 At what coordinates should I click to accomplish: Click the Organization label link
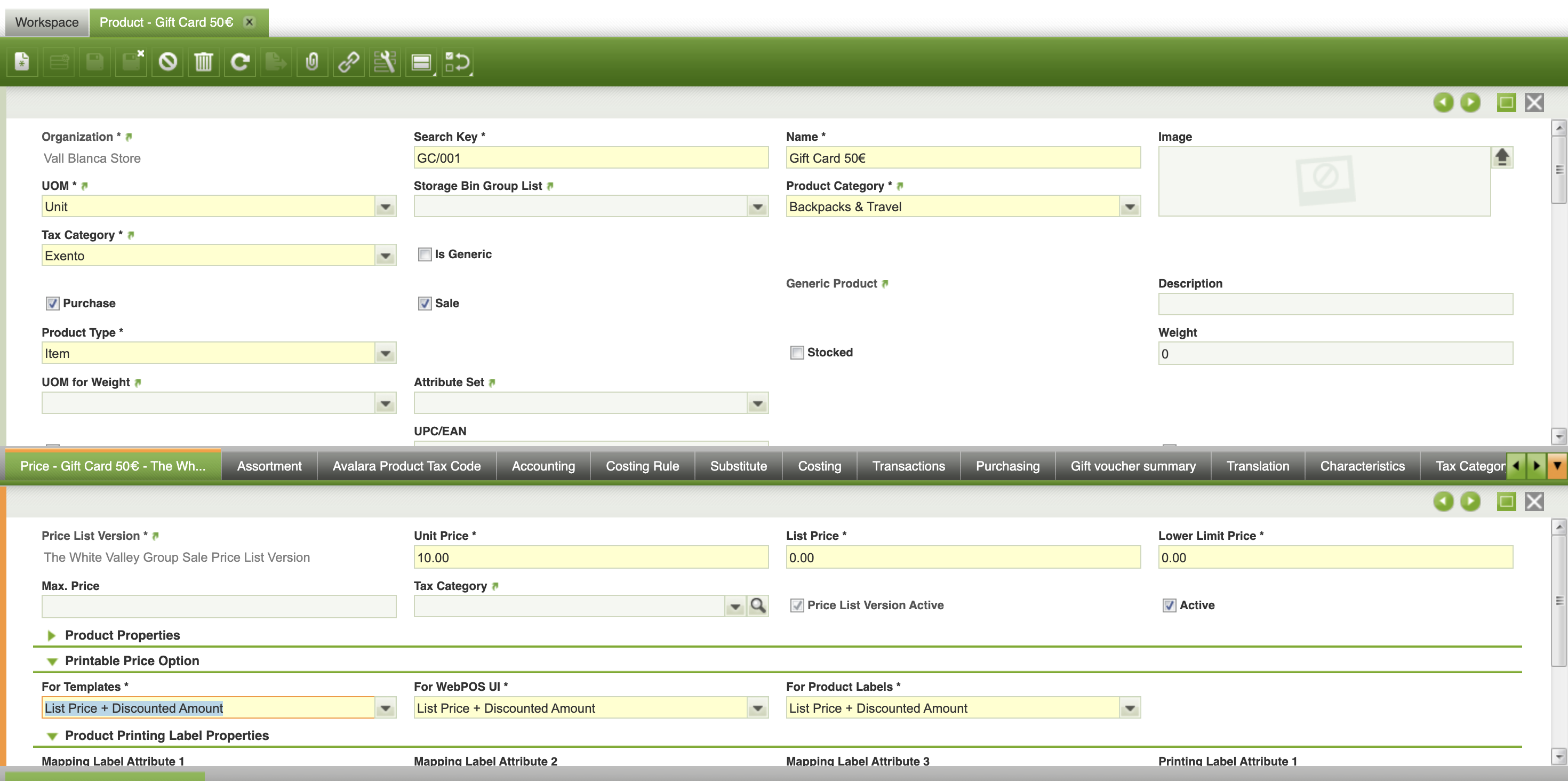point(77,137)
